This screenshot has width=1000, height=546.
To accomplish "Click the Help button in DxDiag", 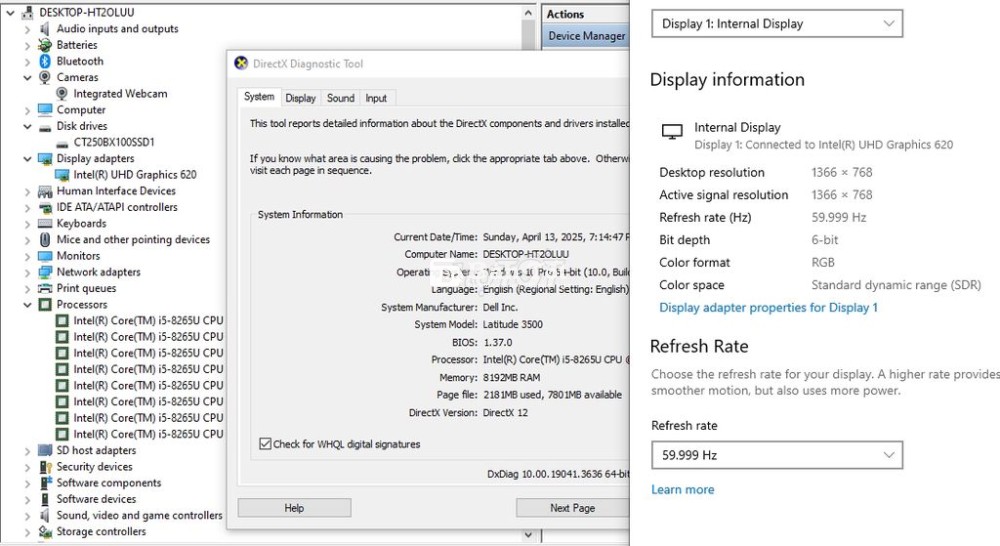I will (294, 508).
